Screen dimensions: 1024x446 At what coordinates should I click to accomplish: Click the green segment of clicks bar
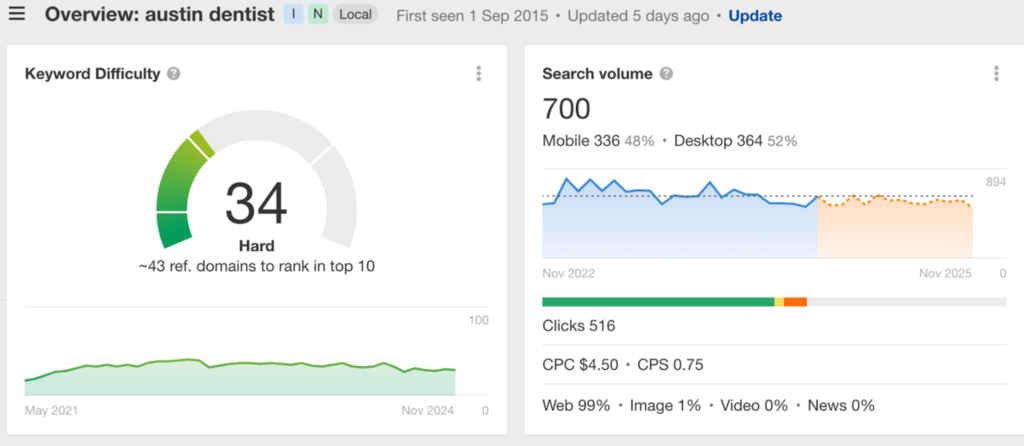point(658,302)
